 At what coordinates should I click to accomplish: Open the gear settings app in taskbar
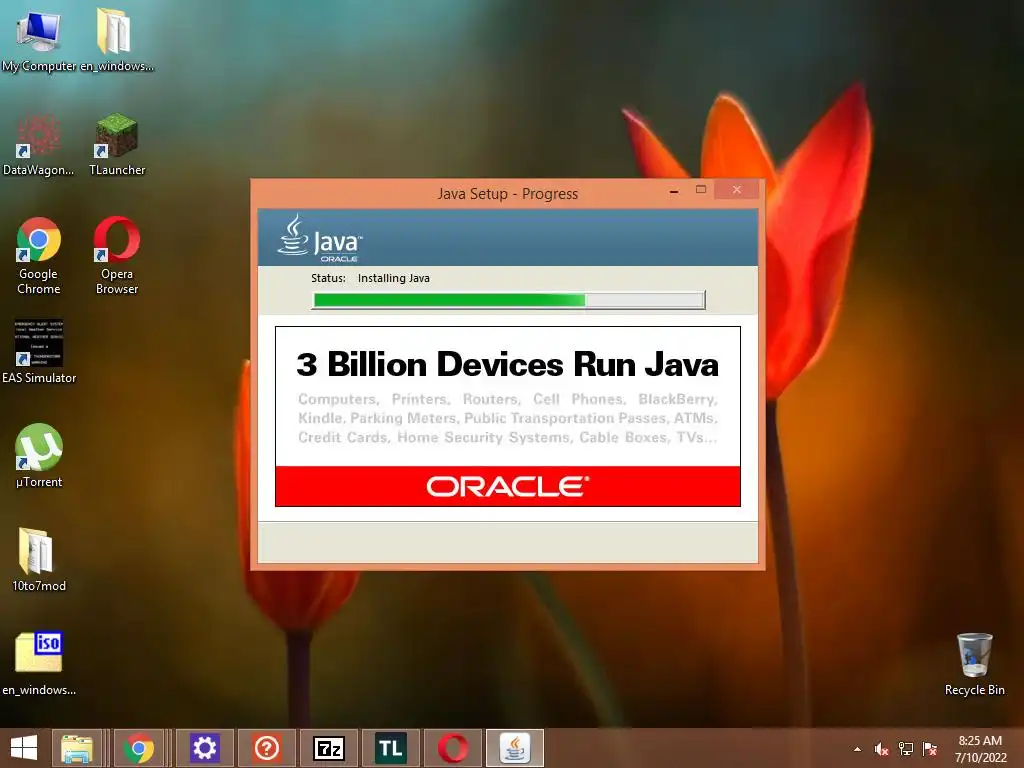(x=204, y=748)
